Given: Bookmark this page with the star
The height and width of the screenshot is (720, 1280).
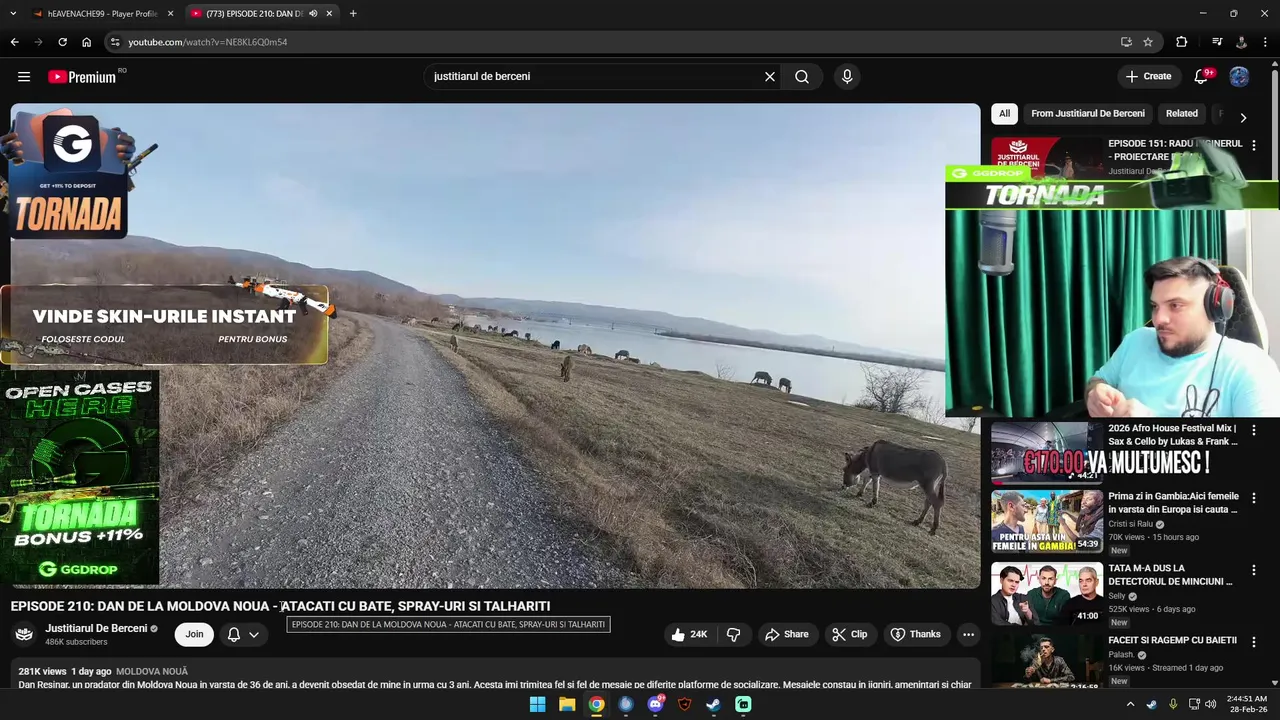Looking at the screenshot, I should (x=1148, y=42).
